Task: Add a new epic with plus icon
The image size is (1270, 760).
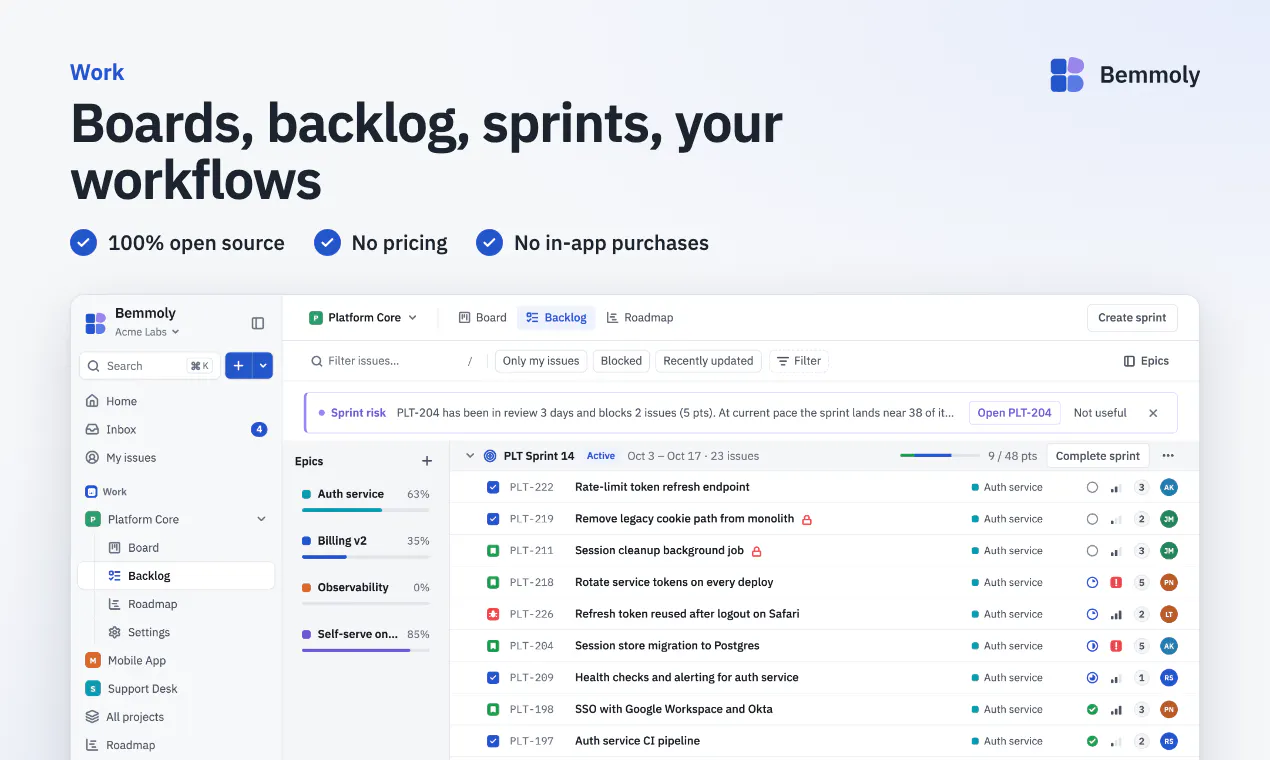Action: click(427, 461)
